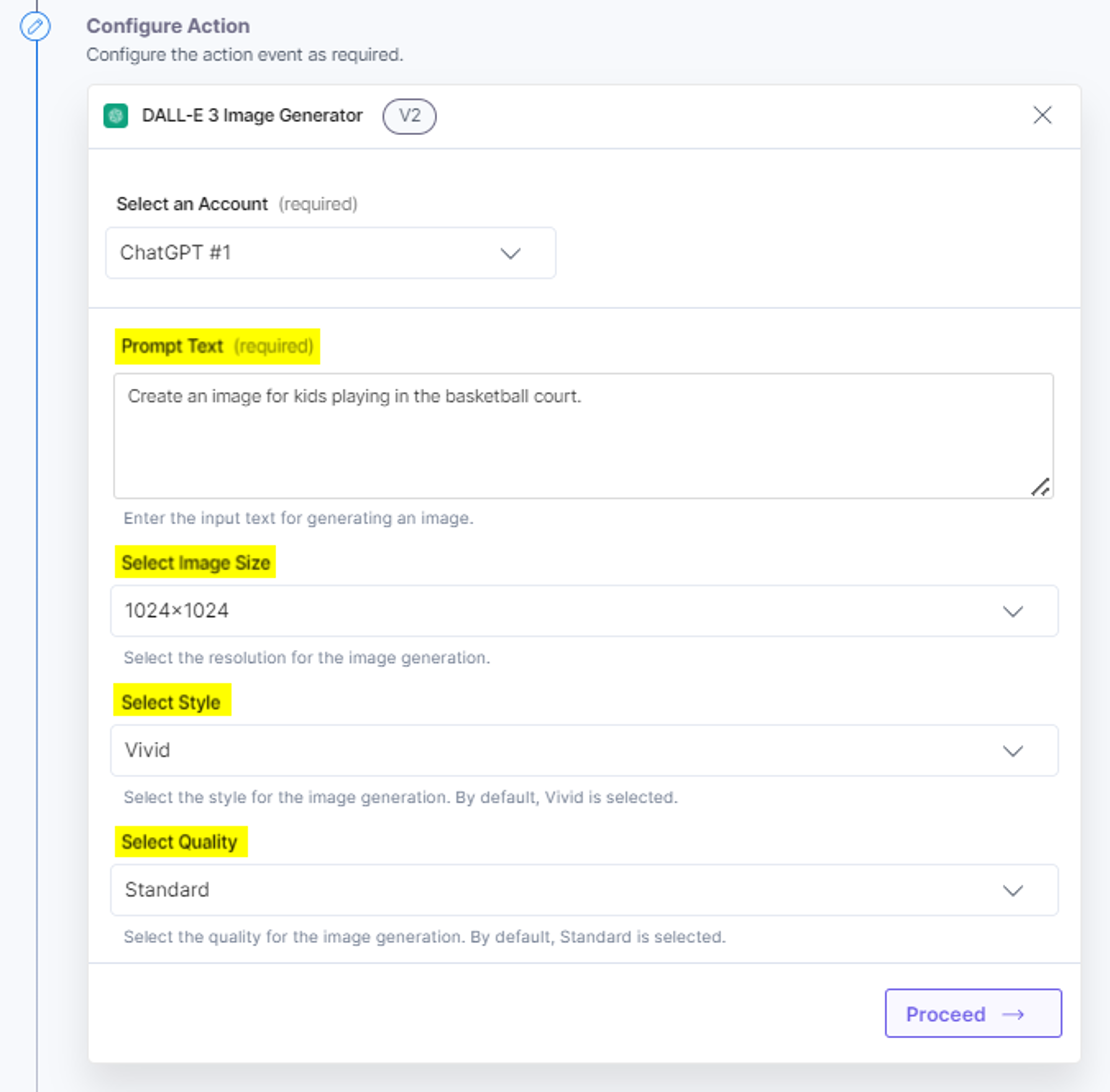The height and width of the screenshot is (1092, 1110).
Task: Click the 'DALL-E 3 Image Generator' title
Action: pyautogui.click(x=252, y=115)
